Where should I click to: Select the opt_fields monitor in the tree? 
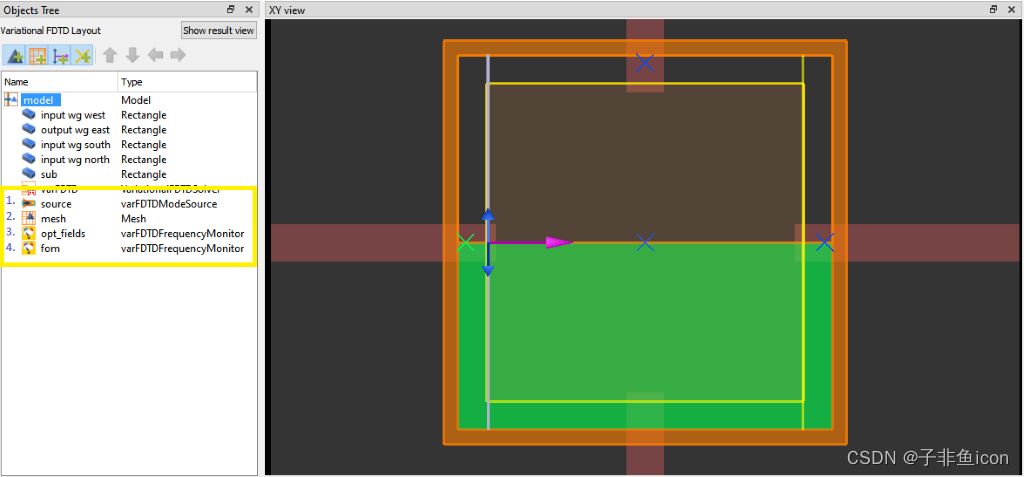[x=63, y=233]
